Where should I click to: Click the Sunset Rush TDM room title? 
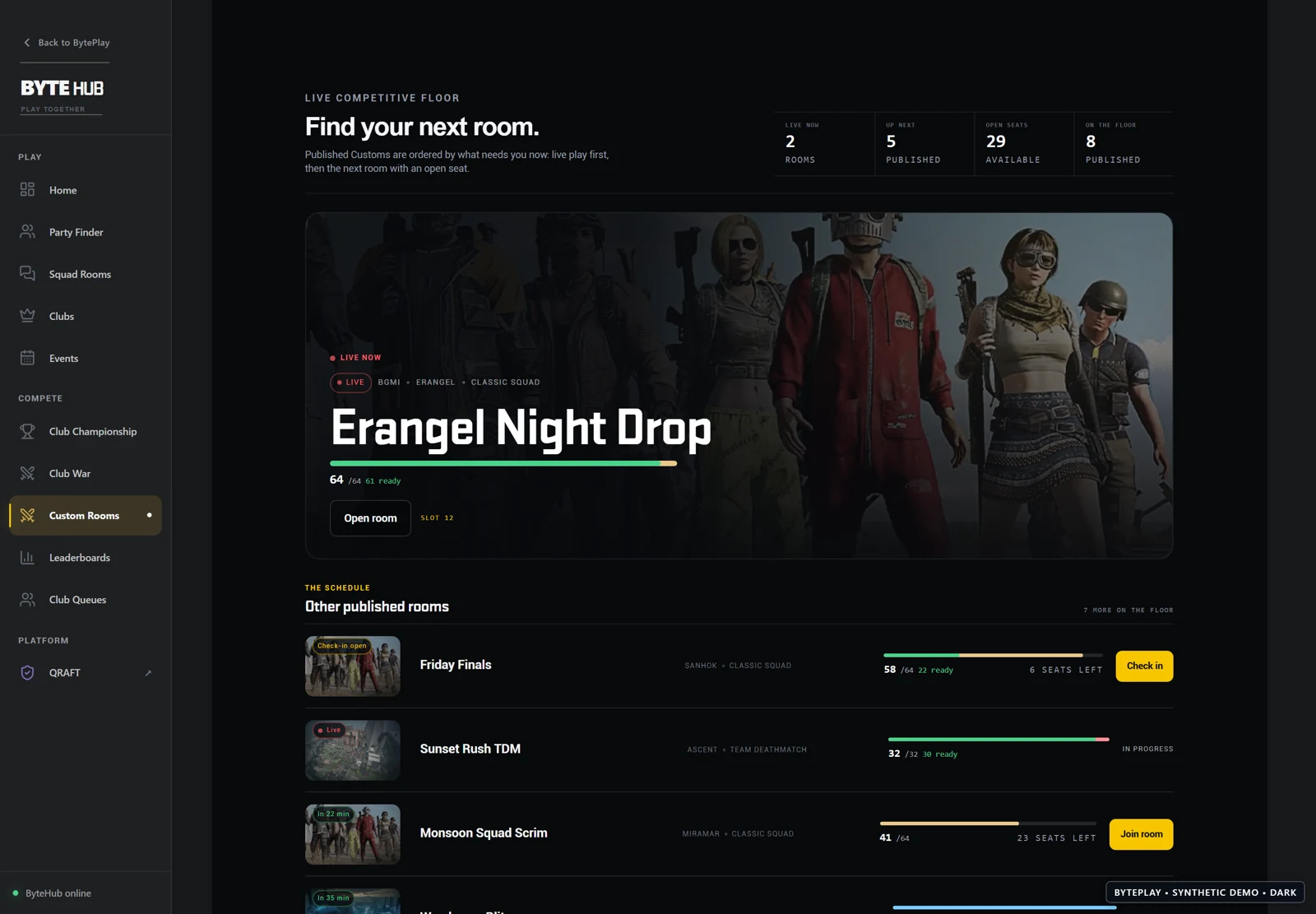pos(470,749)
